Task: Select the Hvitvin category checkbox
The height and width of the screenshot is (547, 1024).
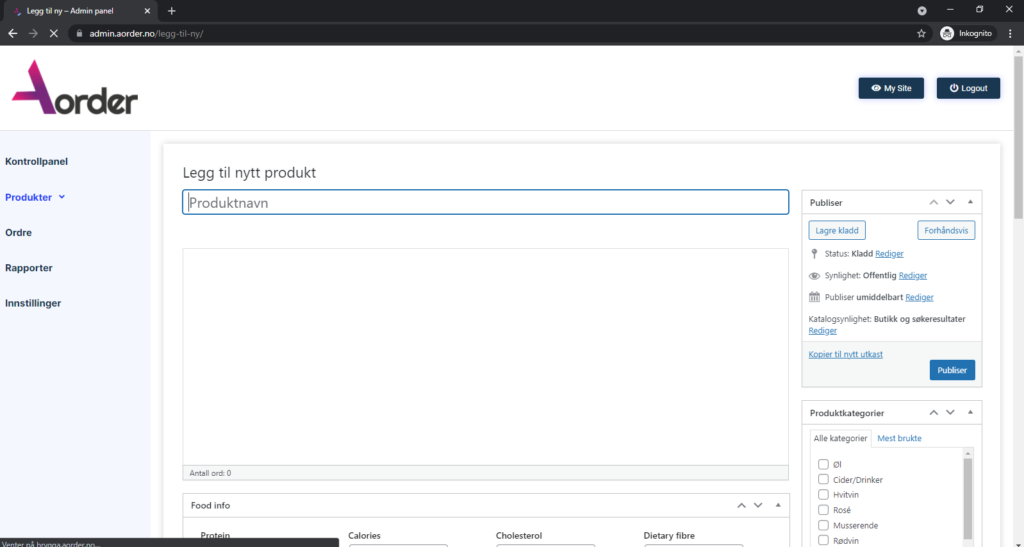Action: 823,495
